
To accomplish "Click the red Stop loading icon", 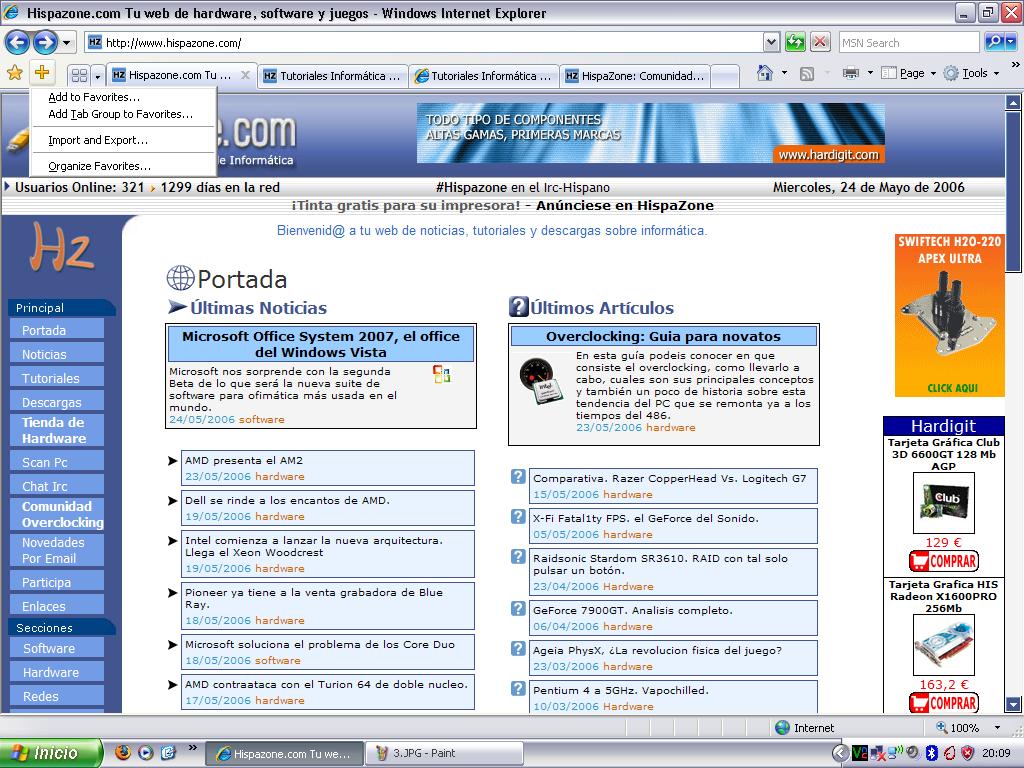I will tap(820, 42).
